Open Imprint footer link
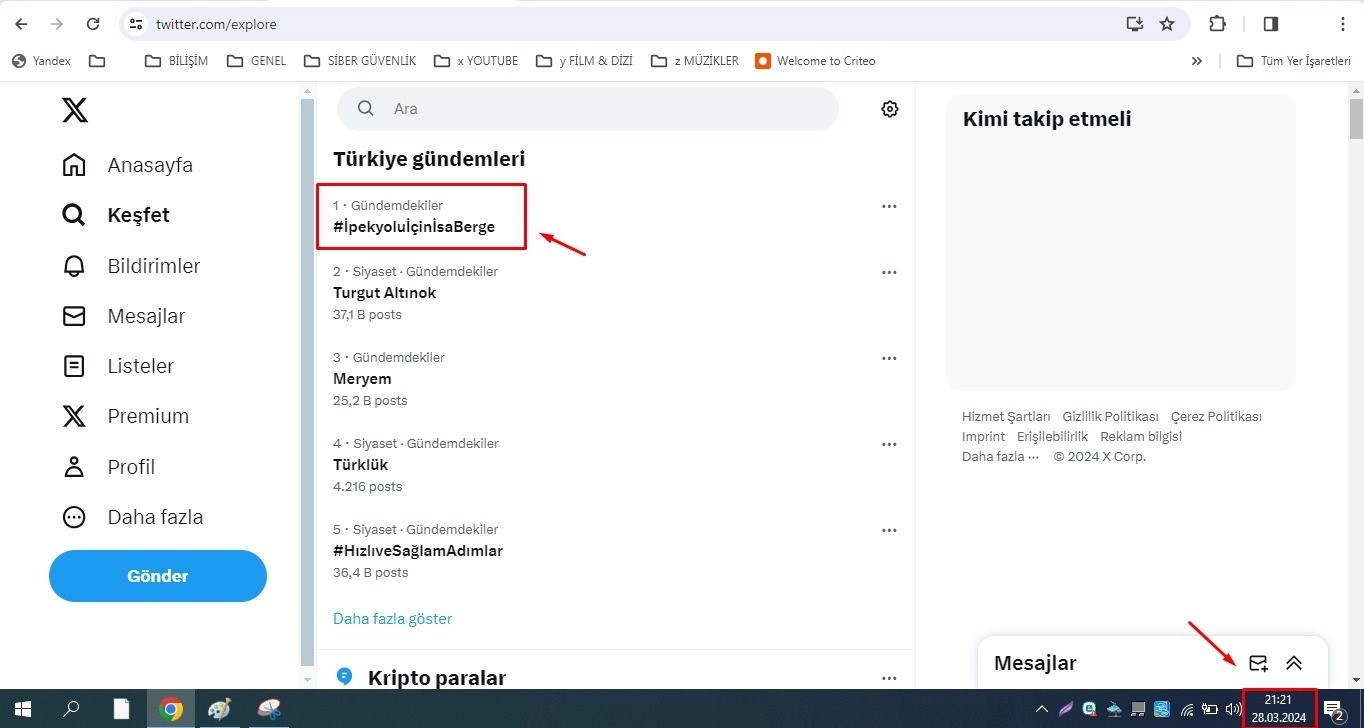The height and width of the screenshot is (728, 1364). (x=983, y=436)
